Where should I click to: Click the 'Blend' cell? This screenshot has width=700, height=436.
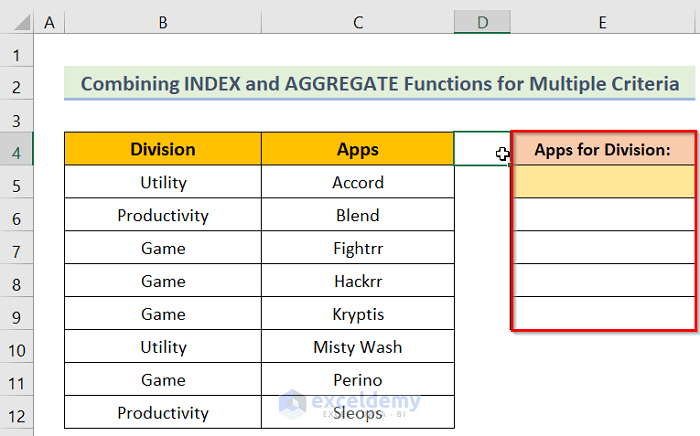(x=358, y=215)
